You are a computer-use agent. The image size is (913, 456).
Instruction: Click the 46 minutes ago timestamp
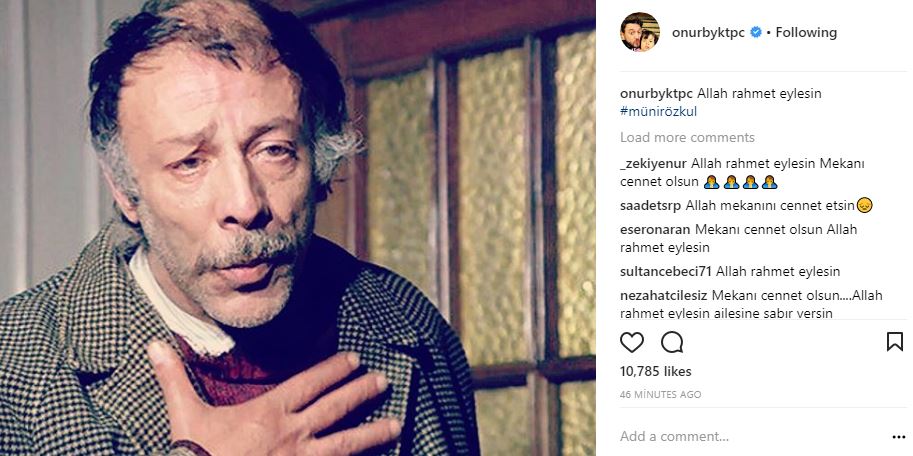coord(660,394)
